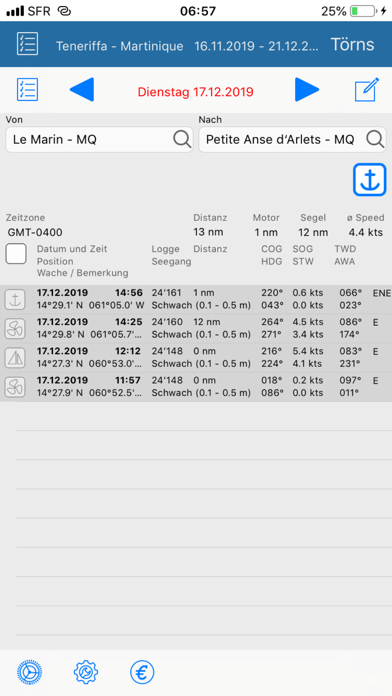Tap the total Distanz value 13 nm

tap(208, 233)
